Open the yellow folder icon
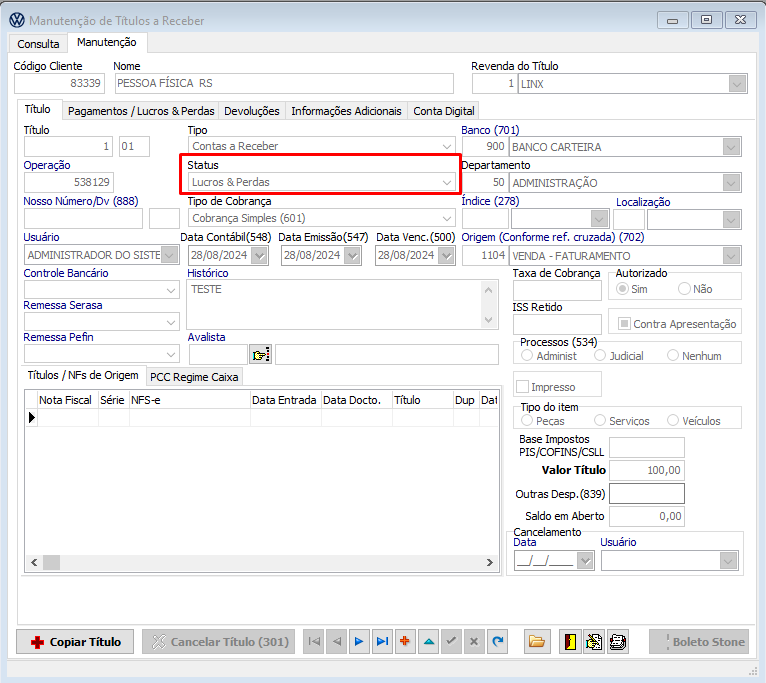 [x=537, y=642]
